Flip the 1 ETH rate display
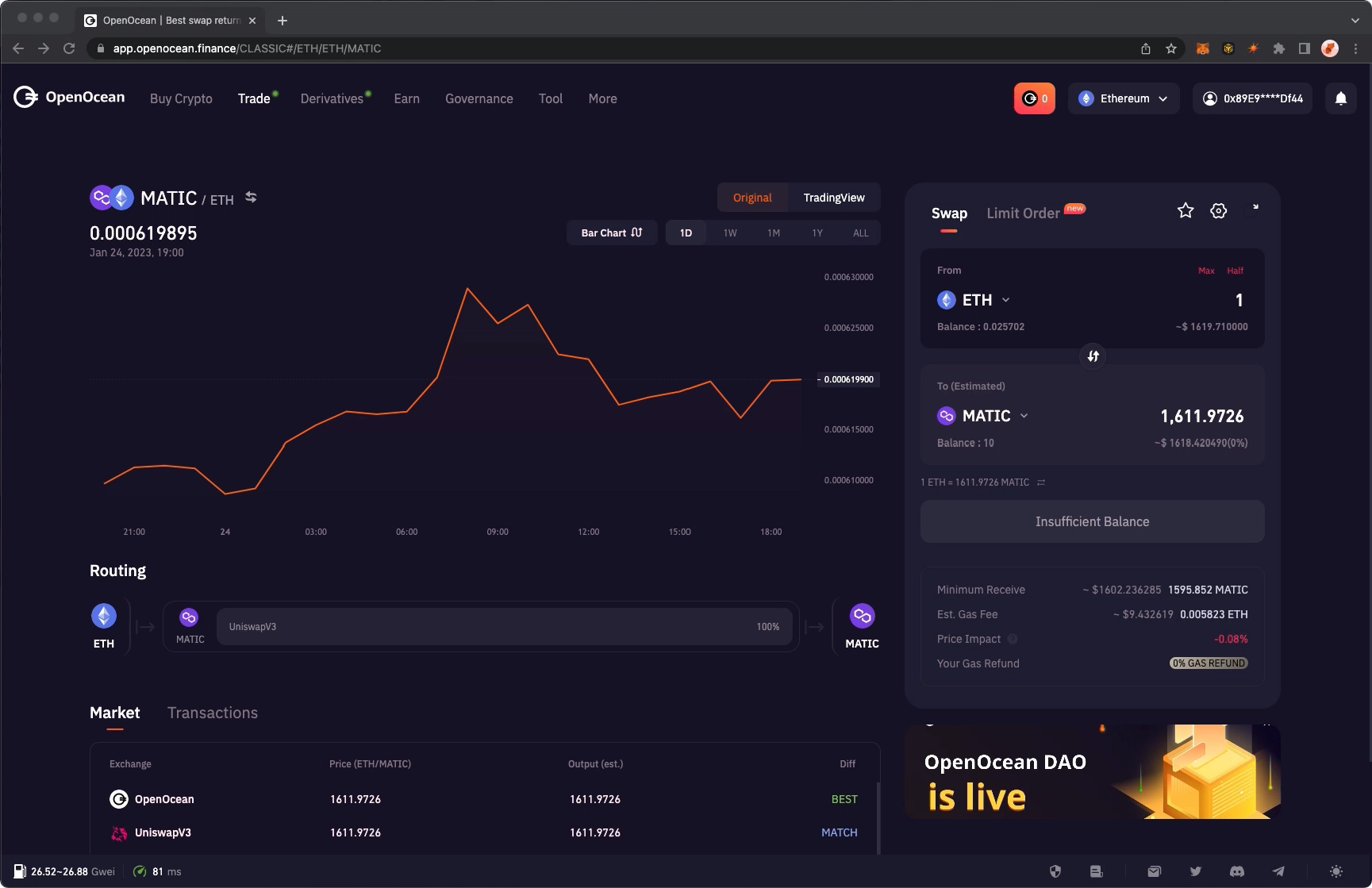Screen dimensions: 1372x888 [x=1041, y=482]
